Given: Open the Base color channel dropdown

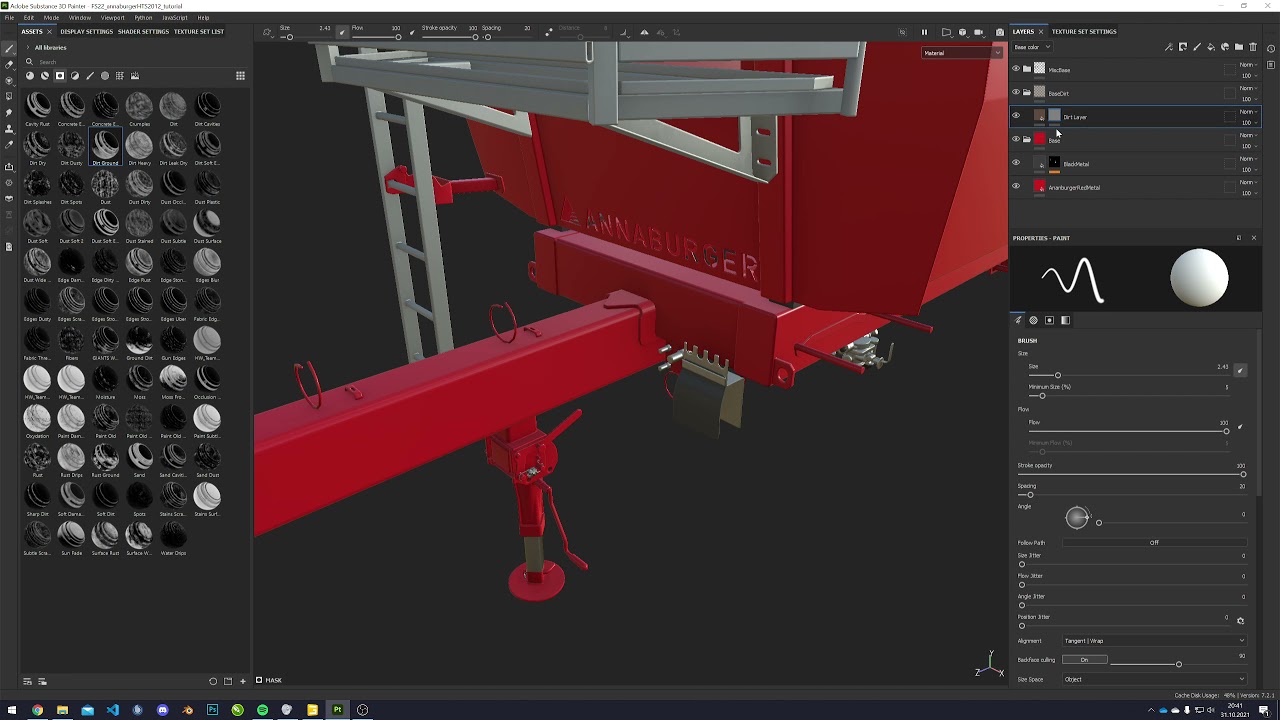Looking at the screenshot, I should click(1032, 47).
